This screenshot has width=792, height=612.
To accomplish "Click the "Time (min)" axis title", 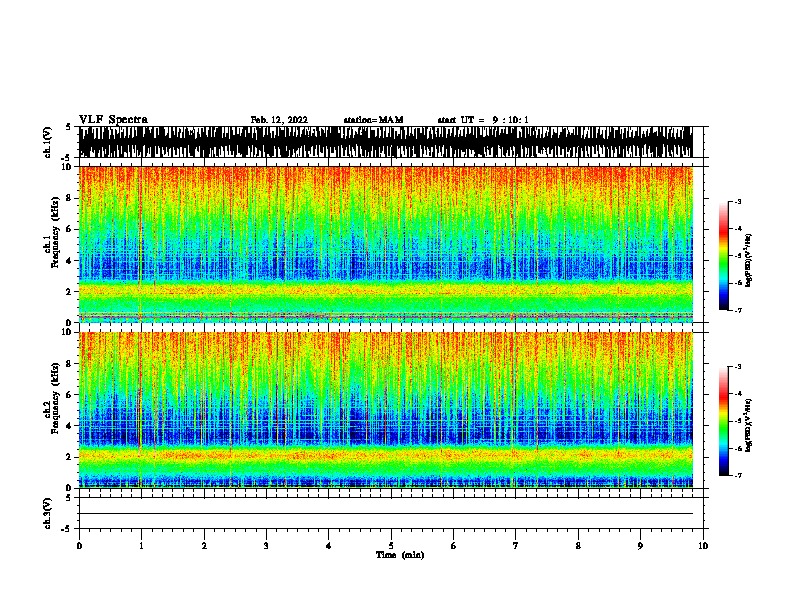I will [400, 555].
